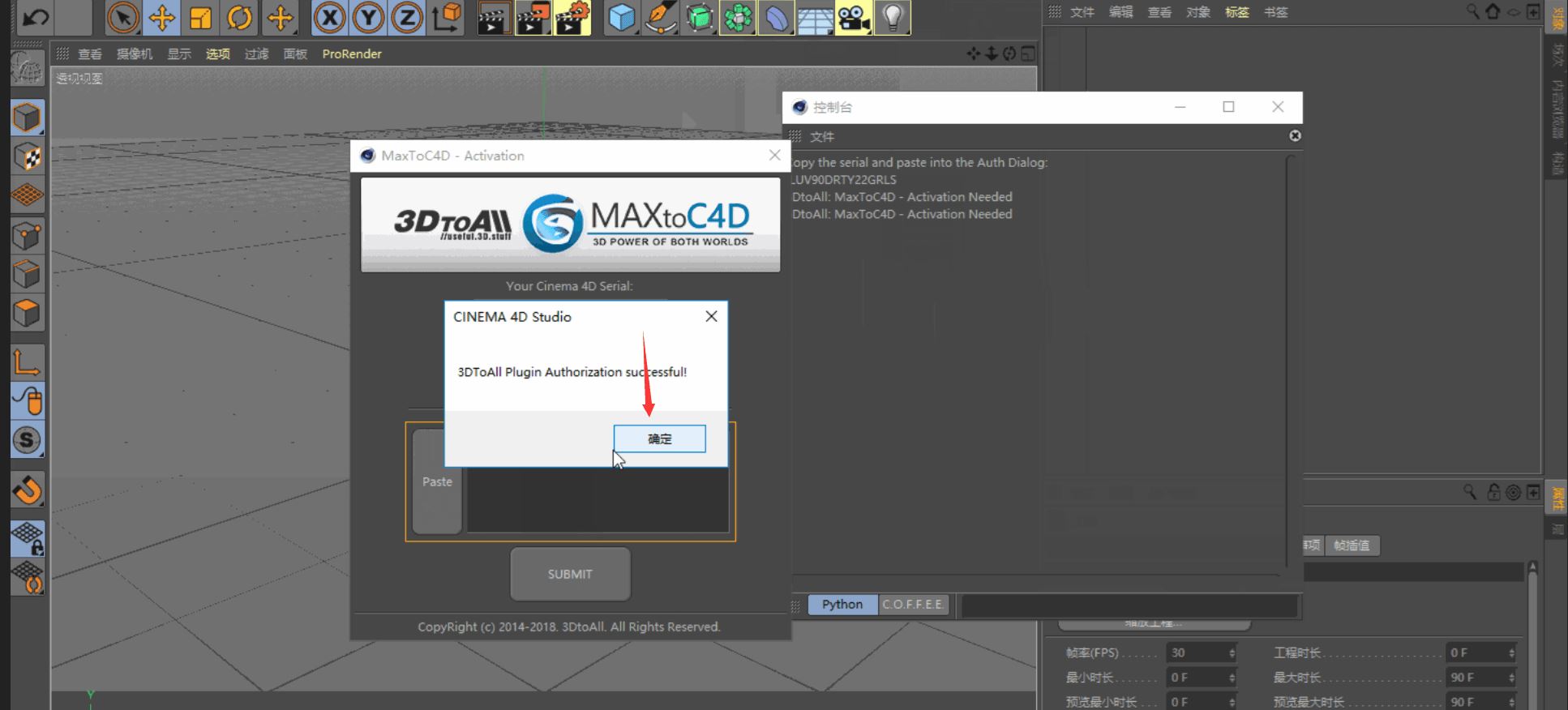Image resolution: width=1568 pixels, height=710 pixels.
Task: Toggle the Y axis lock
Action: pos(368,17)
